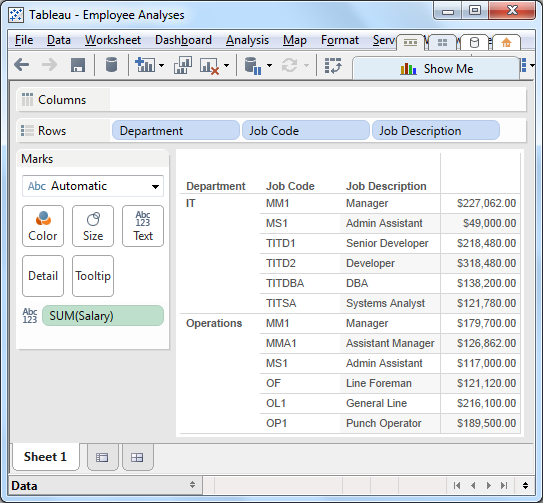This screenshot has height=503, width=543.
Task: Open the Worksheet menu
Action: click(x=113, y=40)
